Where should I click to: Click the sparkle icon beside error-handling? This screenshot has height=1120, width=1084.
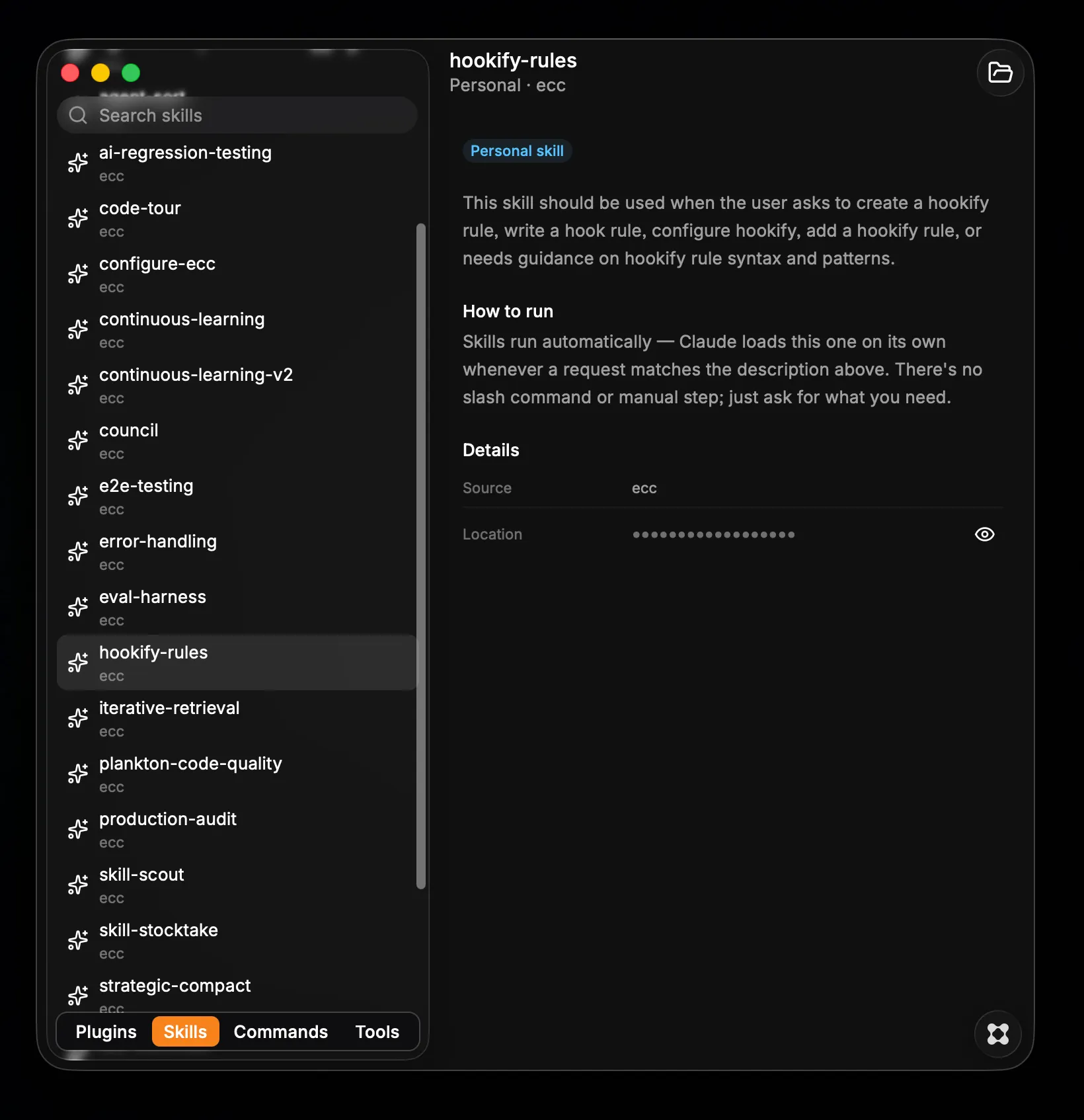[x=78, y=551]
